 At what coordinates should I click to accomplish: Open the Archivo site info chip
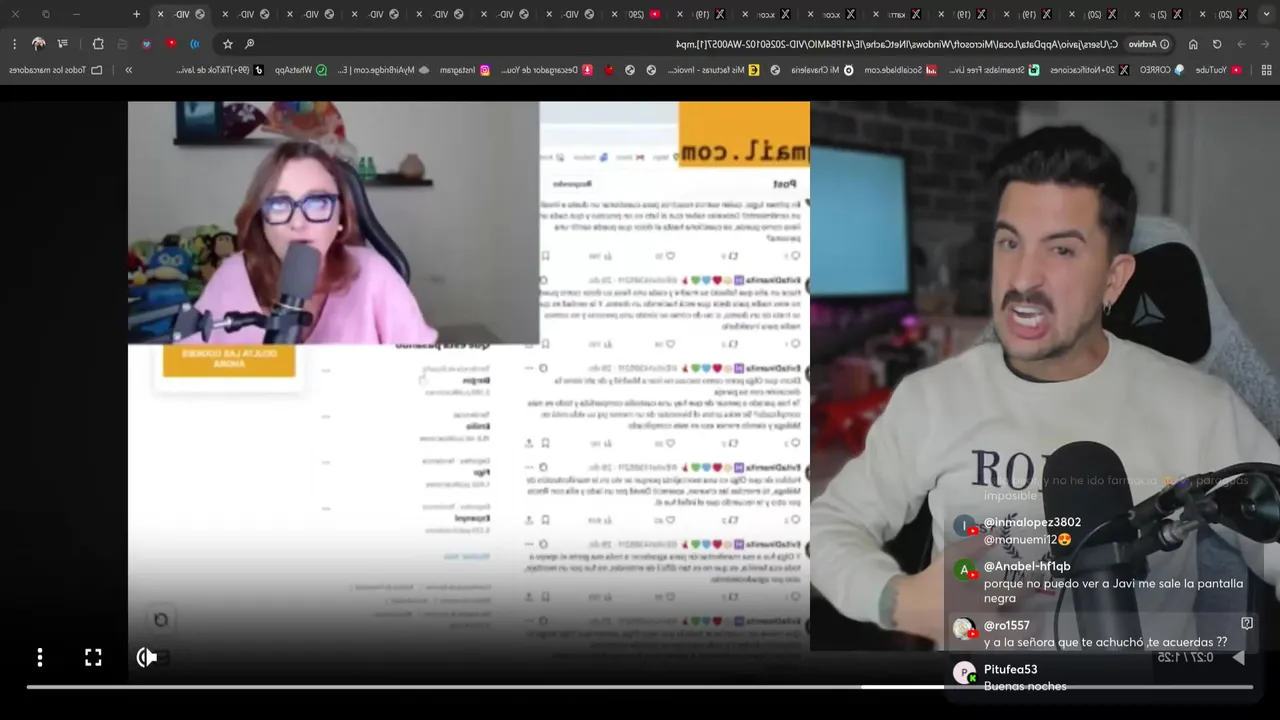tap(1150, 44)
